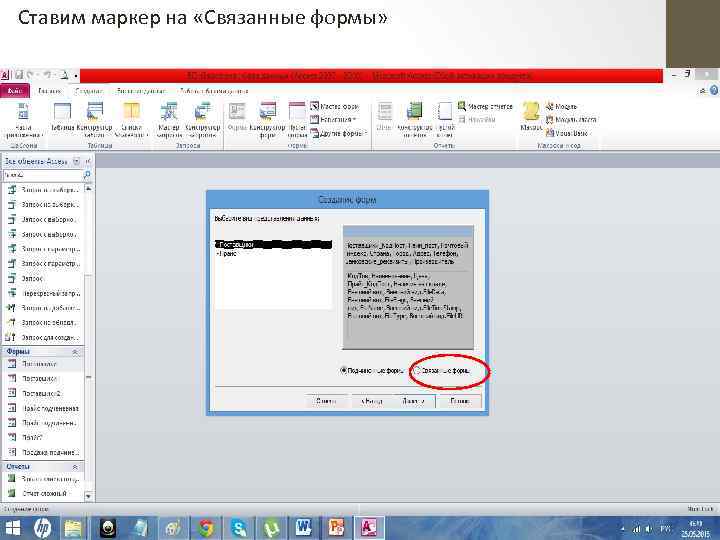Image resolution: width=720 pixels, height=540 pixels.
Task: Open Работа с базами данных tab
Action: click(214, 91)
